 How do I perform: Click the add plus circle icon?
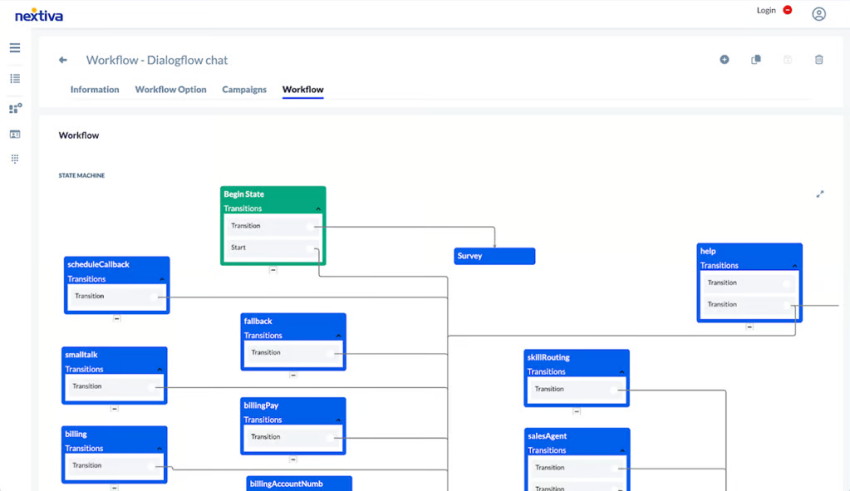click(x=724, y=60)
